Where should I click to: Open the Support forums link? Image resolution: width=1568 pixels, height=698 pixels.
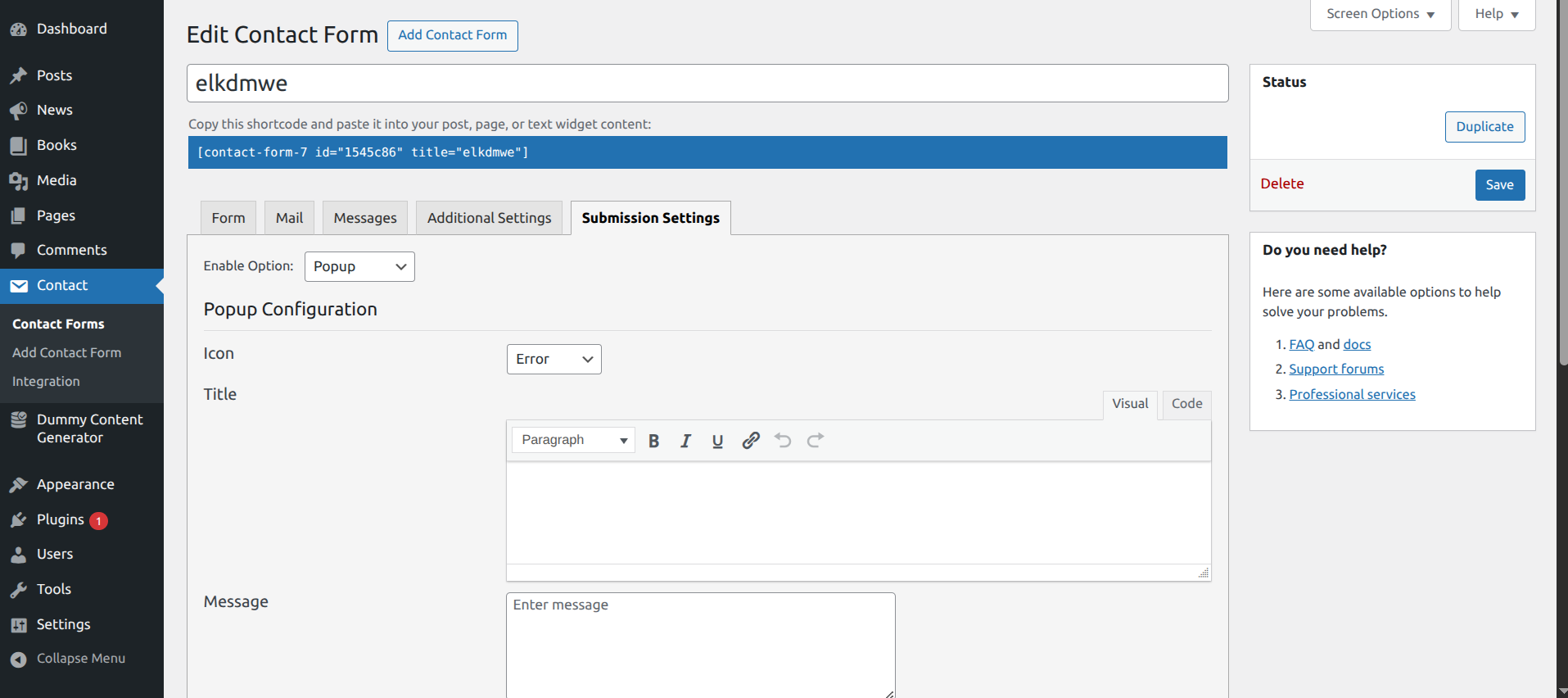tap(1336, 369)
